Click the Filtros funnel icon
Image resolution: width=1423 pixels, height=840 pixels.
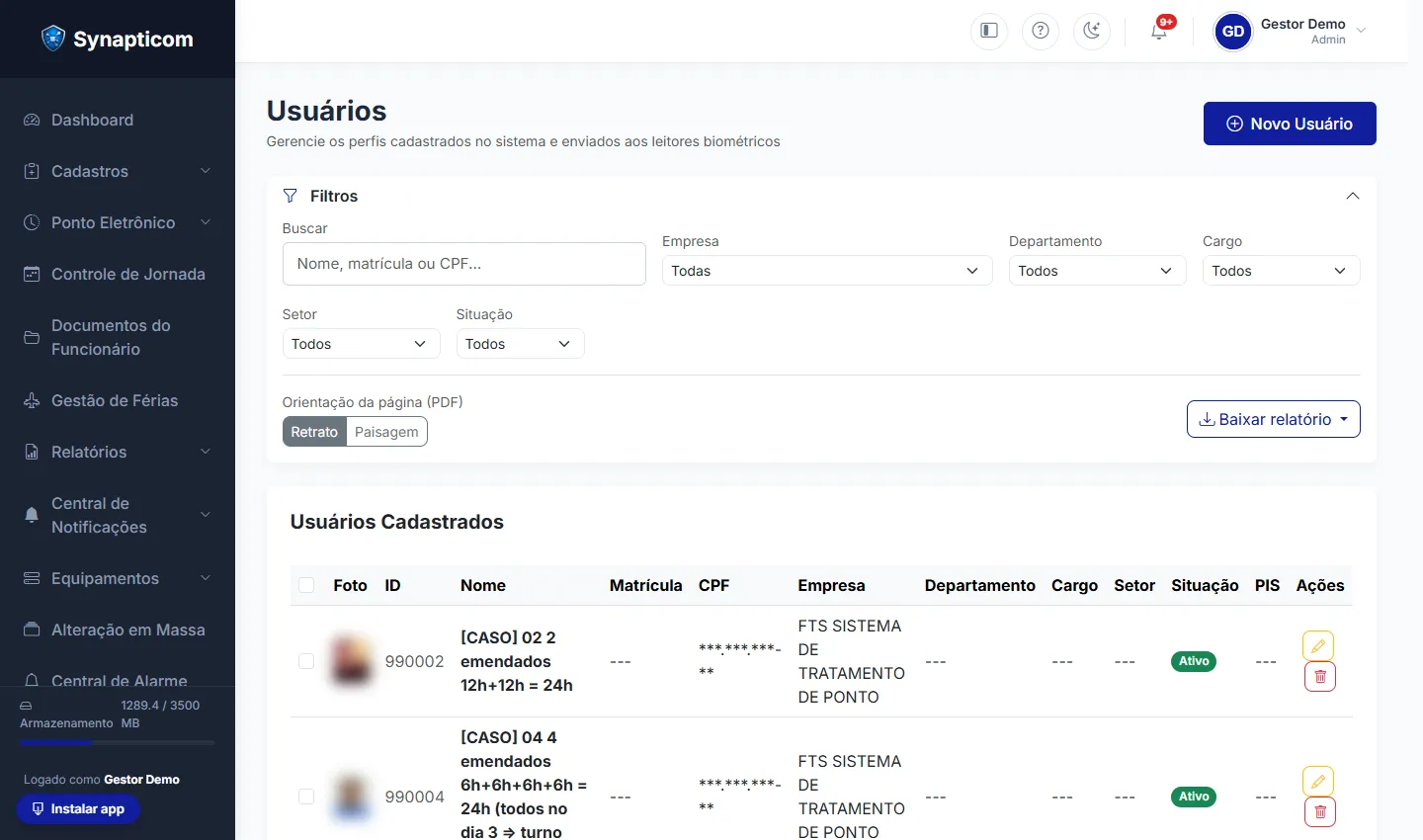tap(290, 196)
